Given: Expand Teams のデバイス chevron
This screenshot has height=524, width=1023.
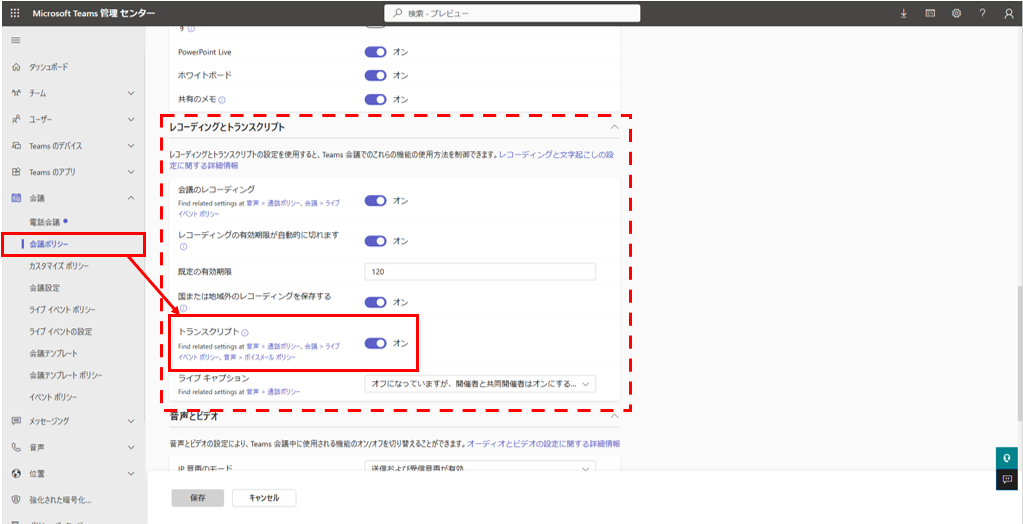Looking at the screenshot, I should tap(131, 146).
